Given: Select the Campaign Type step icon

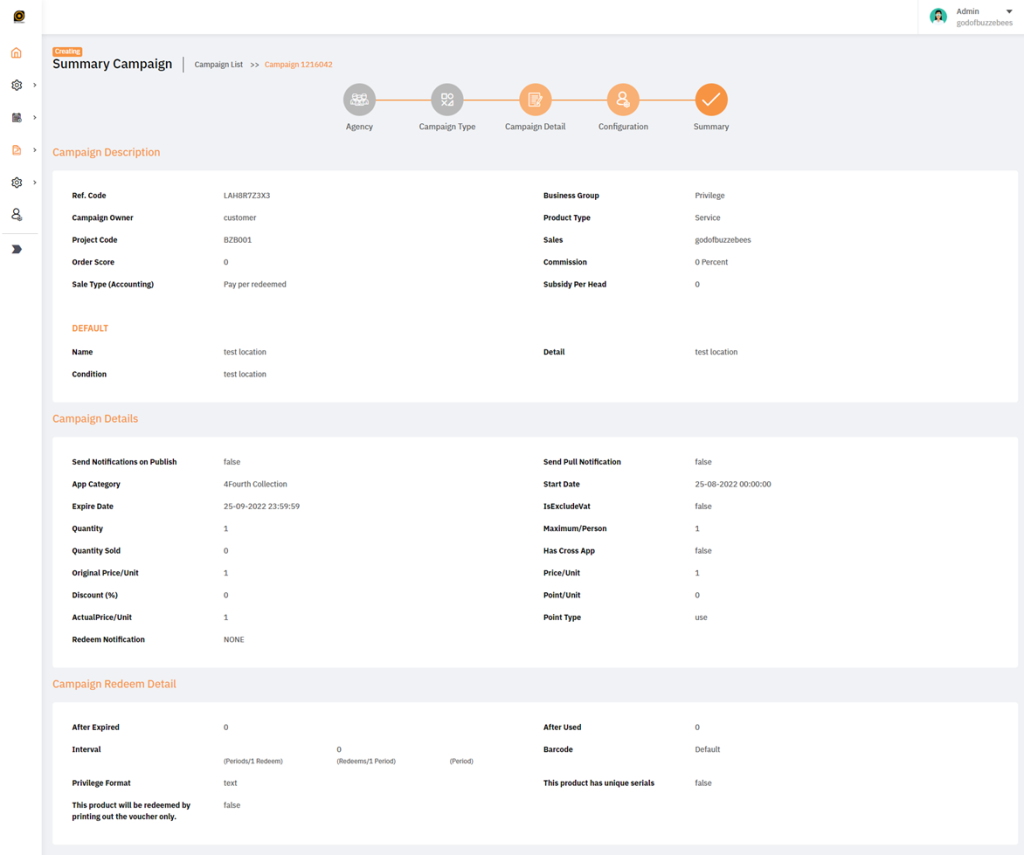Looking at the screenshot, I should 447,99.
